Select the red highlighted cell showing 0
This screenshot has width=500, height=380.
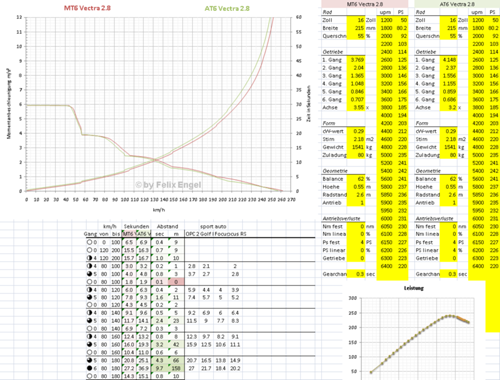(x=176, y=282)
